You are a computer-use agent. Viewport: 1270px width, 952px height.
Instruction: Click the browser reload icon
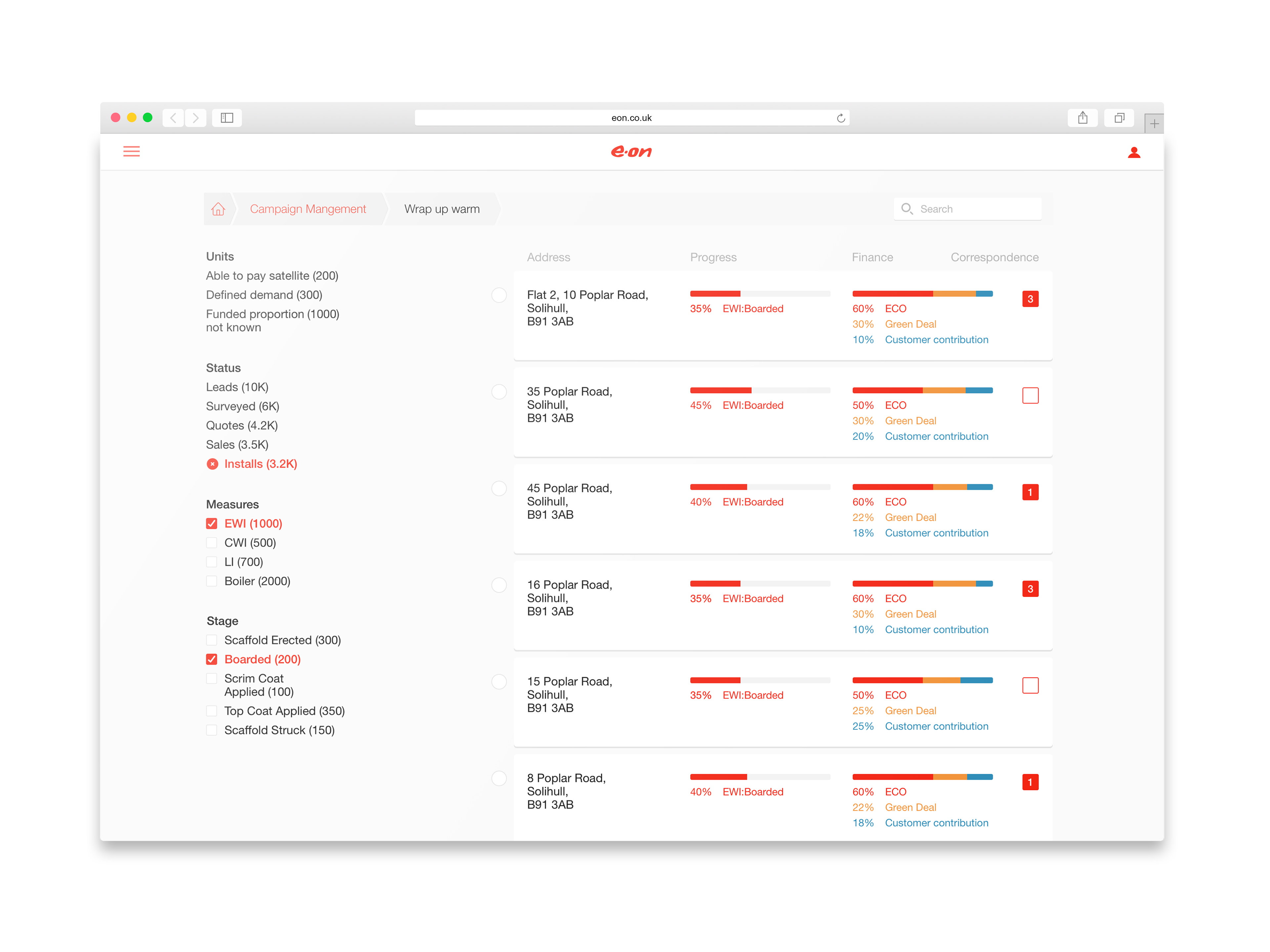(840, 118)
